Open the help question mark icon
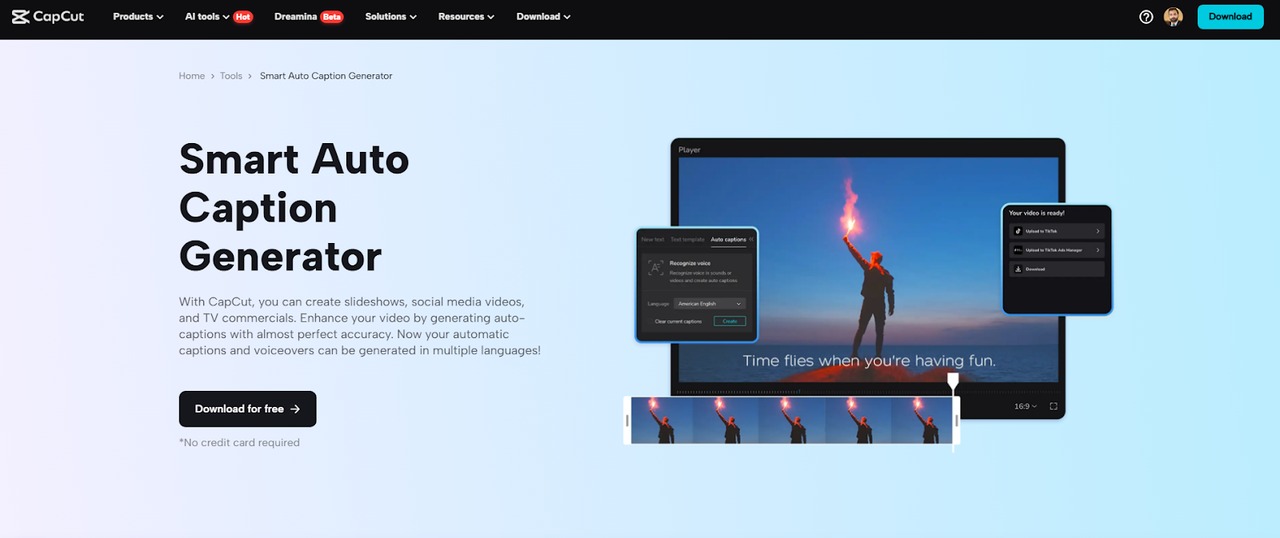This screenshot has height=538, width=1280. pos(1146,17)
